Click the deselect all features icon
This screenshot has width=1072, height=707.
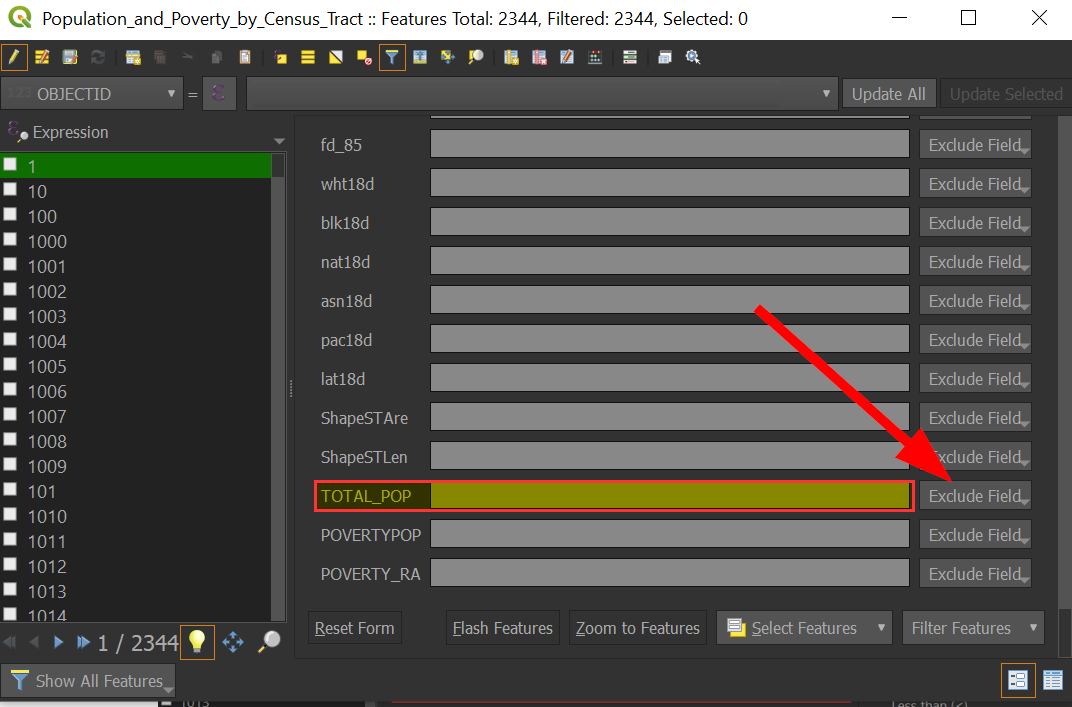[x=364, y=57]
